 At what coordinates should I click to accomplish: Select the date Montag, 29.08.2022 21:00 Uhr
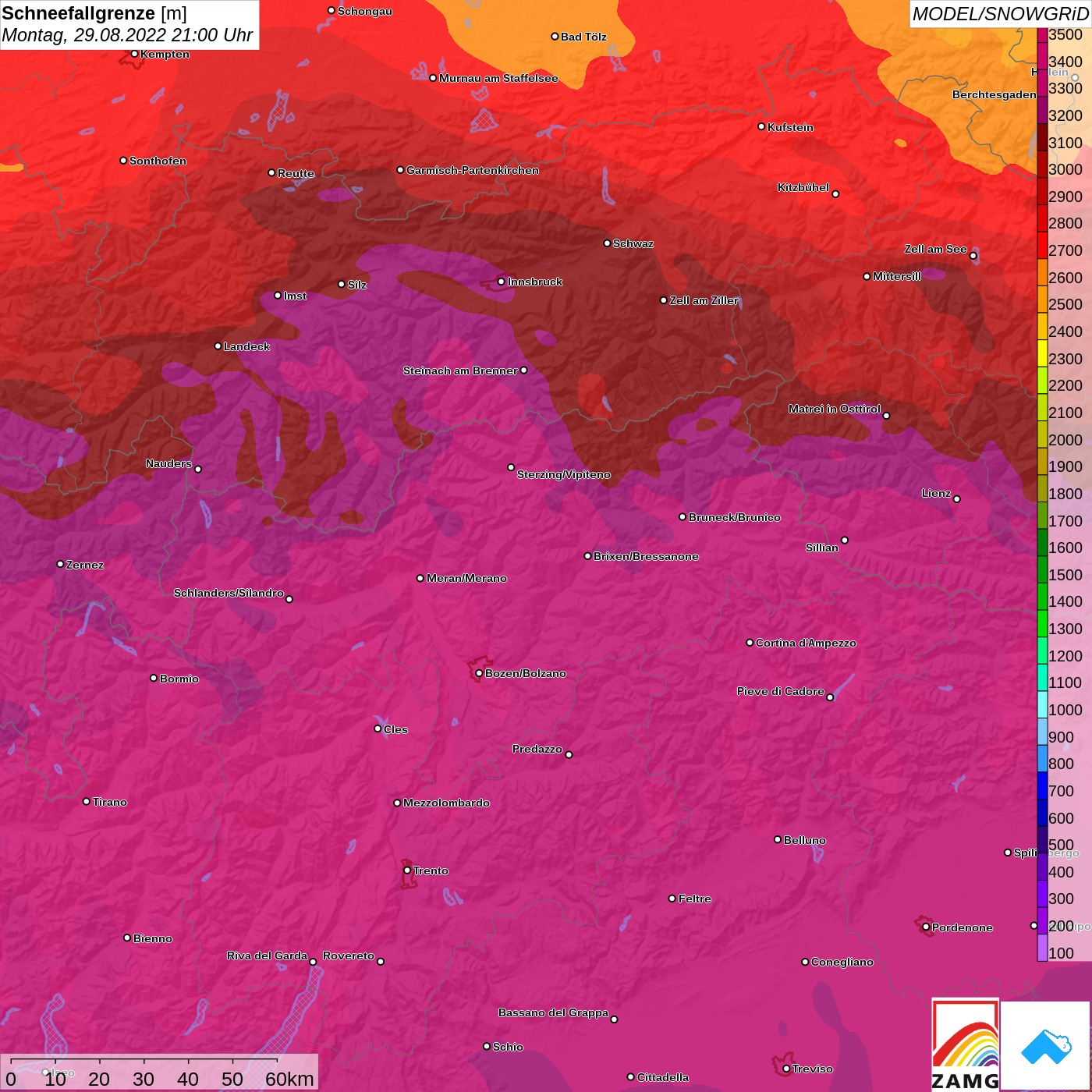tap(127, 35)
